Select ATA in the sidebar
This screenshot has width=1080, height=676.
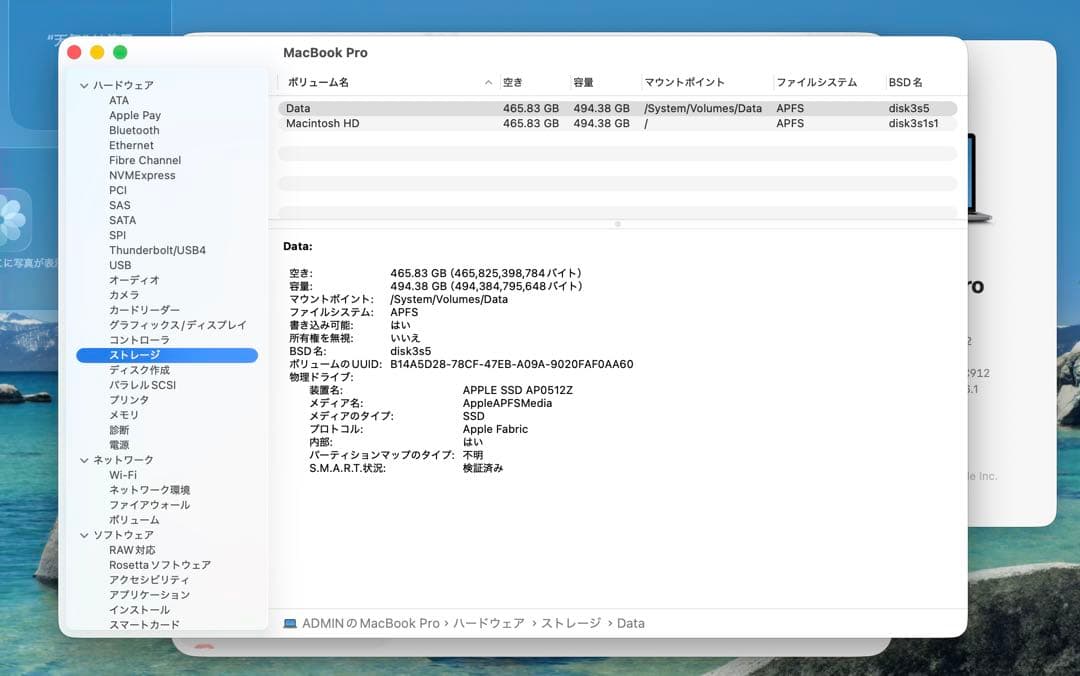(x=118, y=101)
